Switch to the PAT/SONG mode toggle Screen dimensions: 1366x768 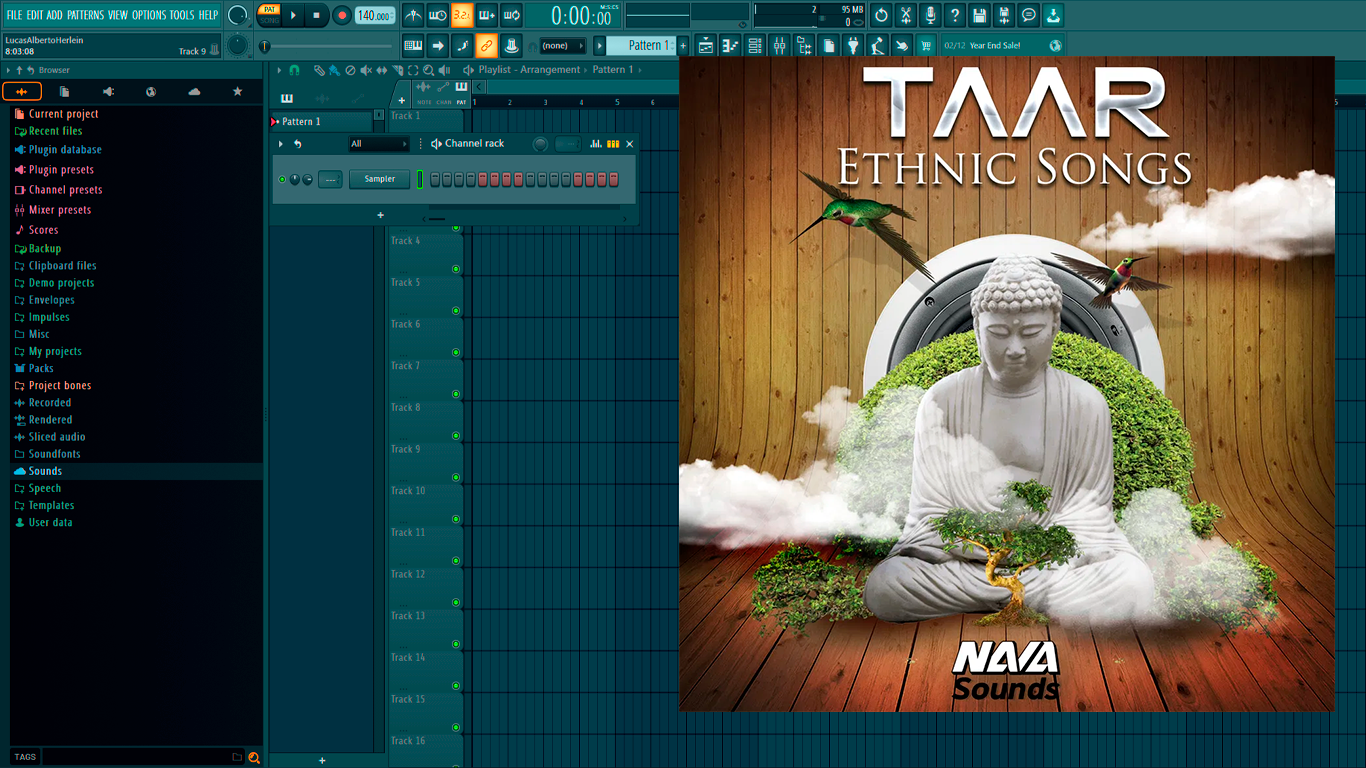[x=269, y=15]
